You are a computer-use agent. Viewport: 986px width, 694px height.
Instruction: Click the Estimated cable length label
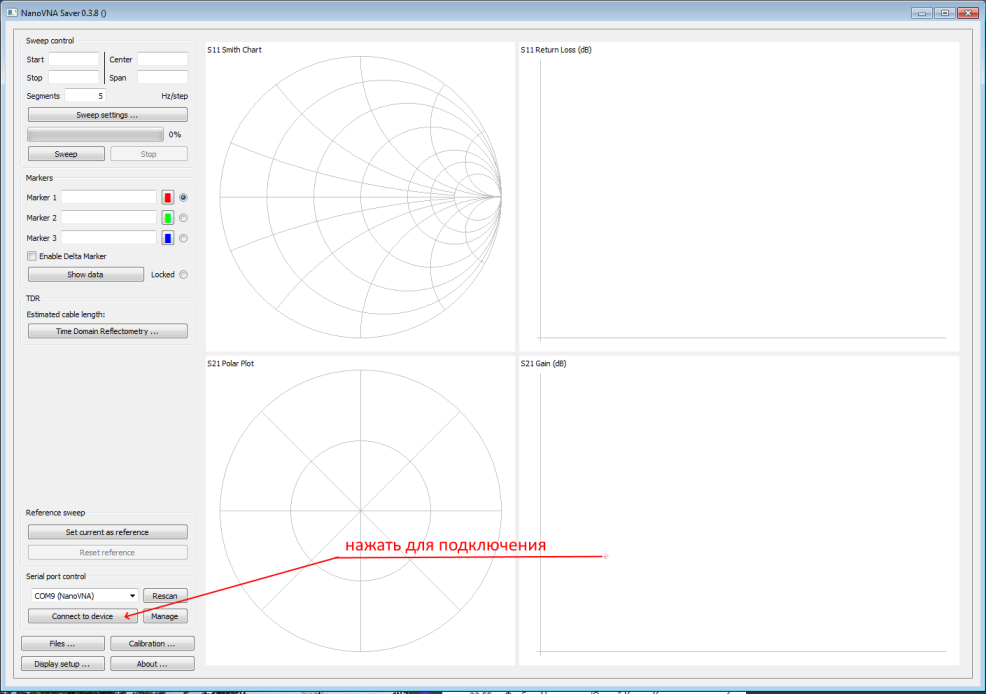(66, 314)
